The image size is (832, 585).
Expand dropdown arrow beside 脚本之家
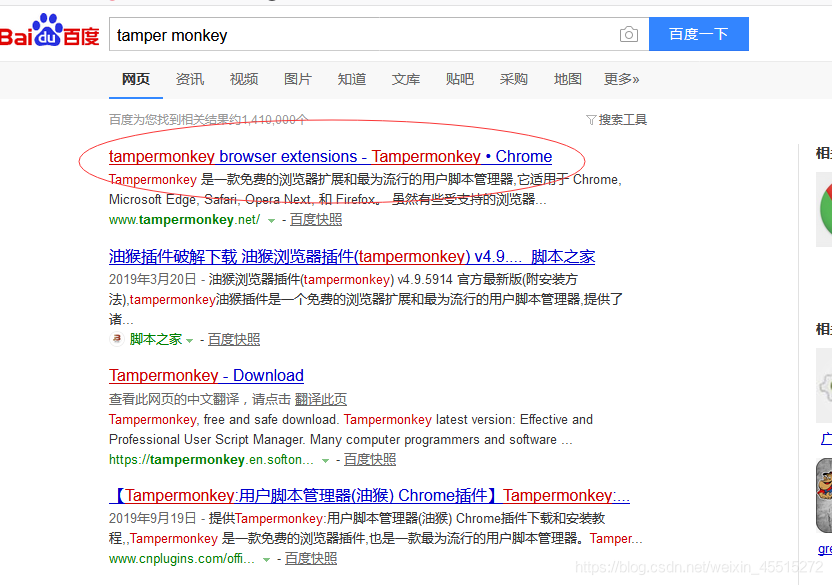point(189,340)
